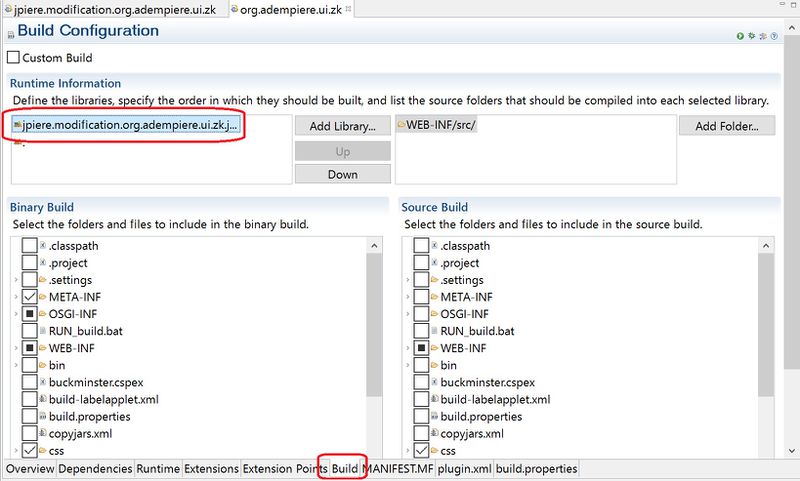
Task: Click the copyjars.xml file icon in Source Build
Action: coord(434,434)
